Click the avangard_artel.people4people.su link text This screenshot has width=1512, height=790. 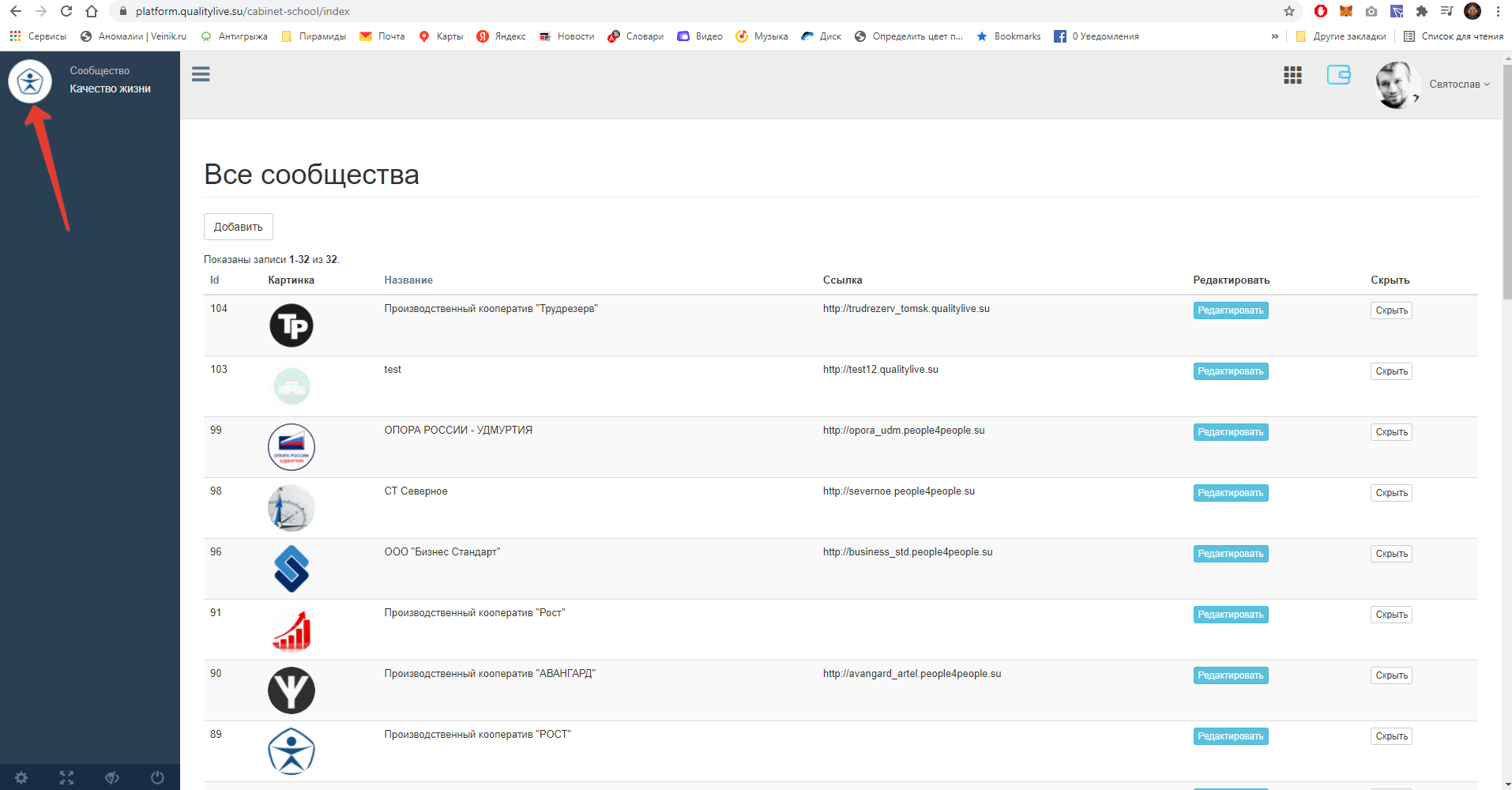(x=912, y=674)
